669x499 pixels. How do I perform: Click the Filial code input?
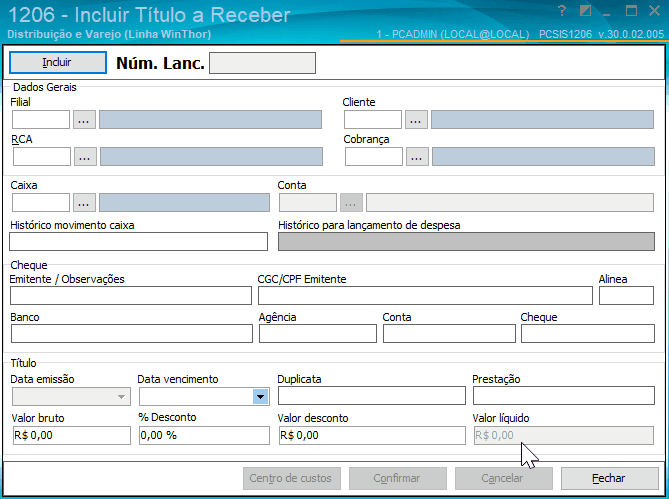point(41,119)
